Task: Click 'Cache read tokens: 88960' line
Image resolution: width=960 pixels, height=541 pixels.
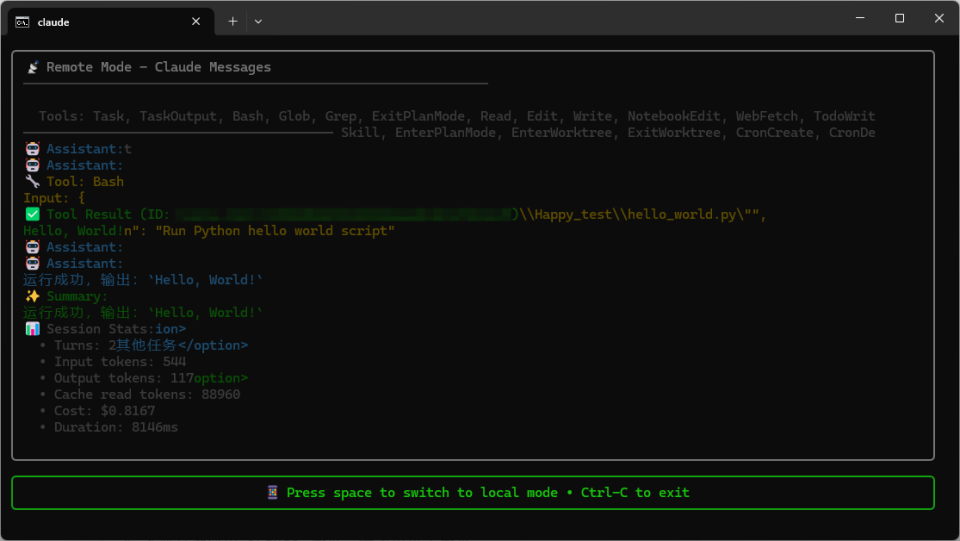Action: [x=147, y=394]
